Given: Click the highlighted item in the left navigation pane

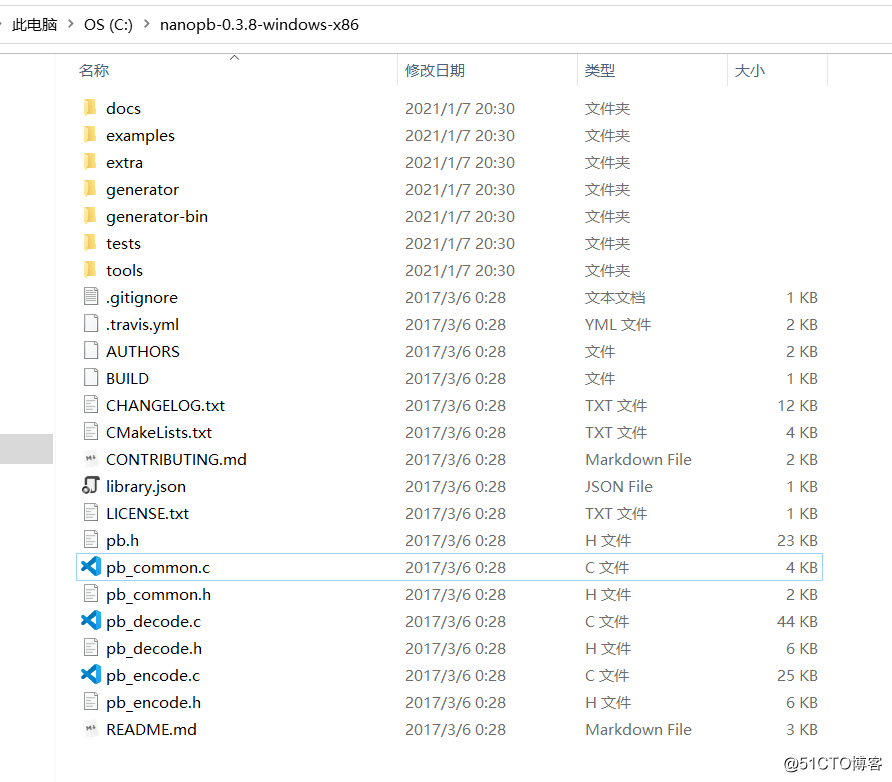Looking at the screenshot, I should [x=26, y=449].
